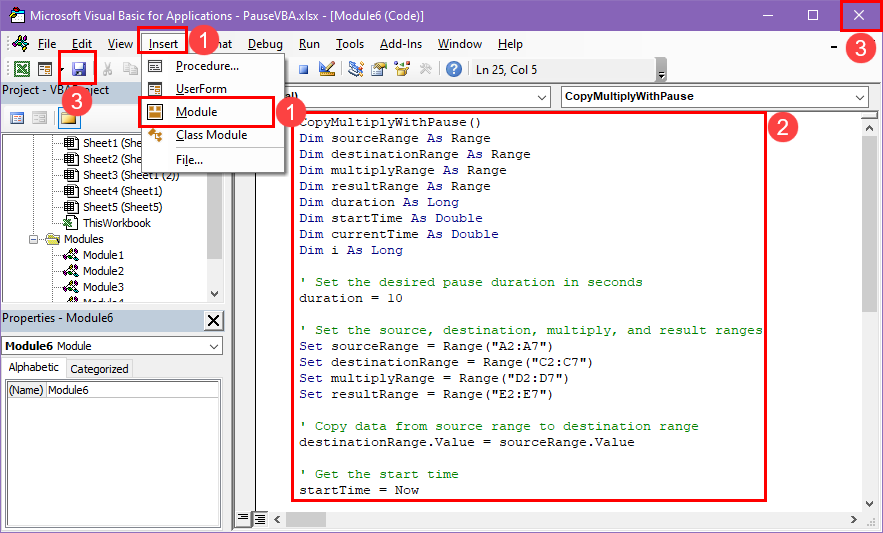Image resolution: width=883 pixels, height=533 pixels.
Task: Save the workbook with the floppy disk icon
Action: coord(79,69)
